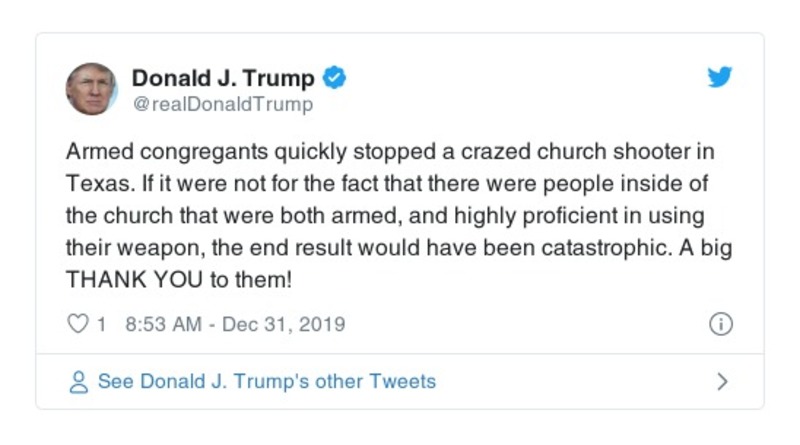Click the @realDonaldTrump handle
The width and height of the screenshot is (800, 445).
(x=222, y=104)
